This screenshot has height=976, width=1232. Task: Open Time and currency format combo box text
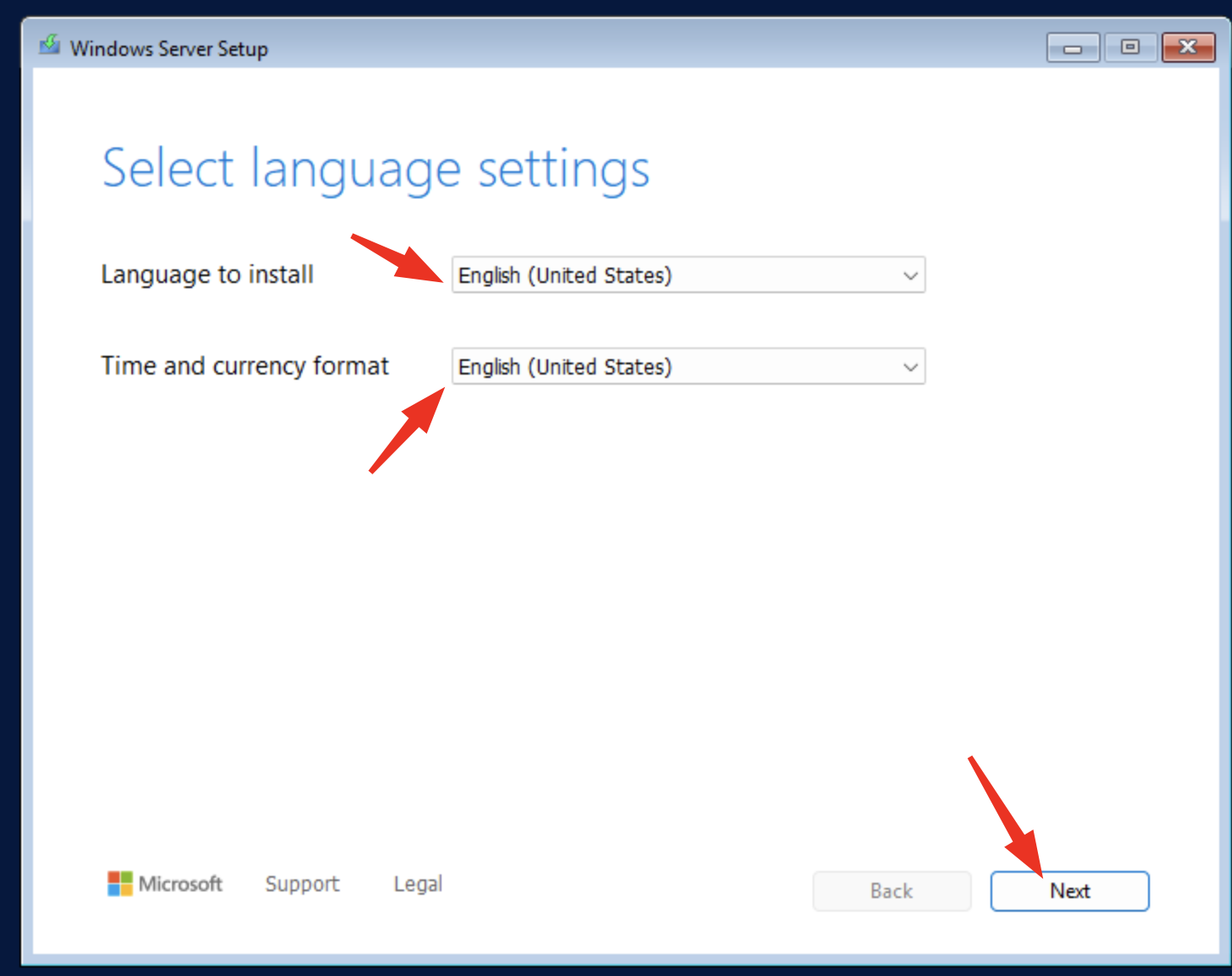pos(565,368)
